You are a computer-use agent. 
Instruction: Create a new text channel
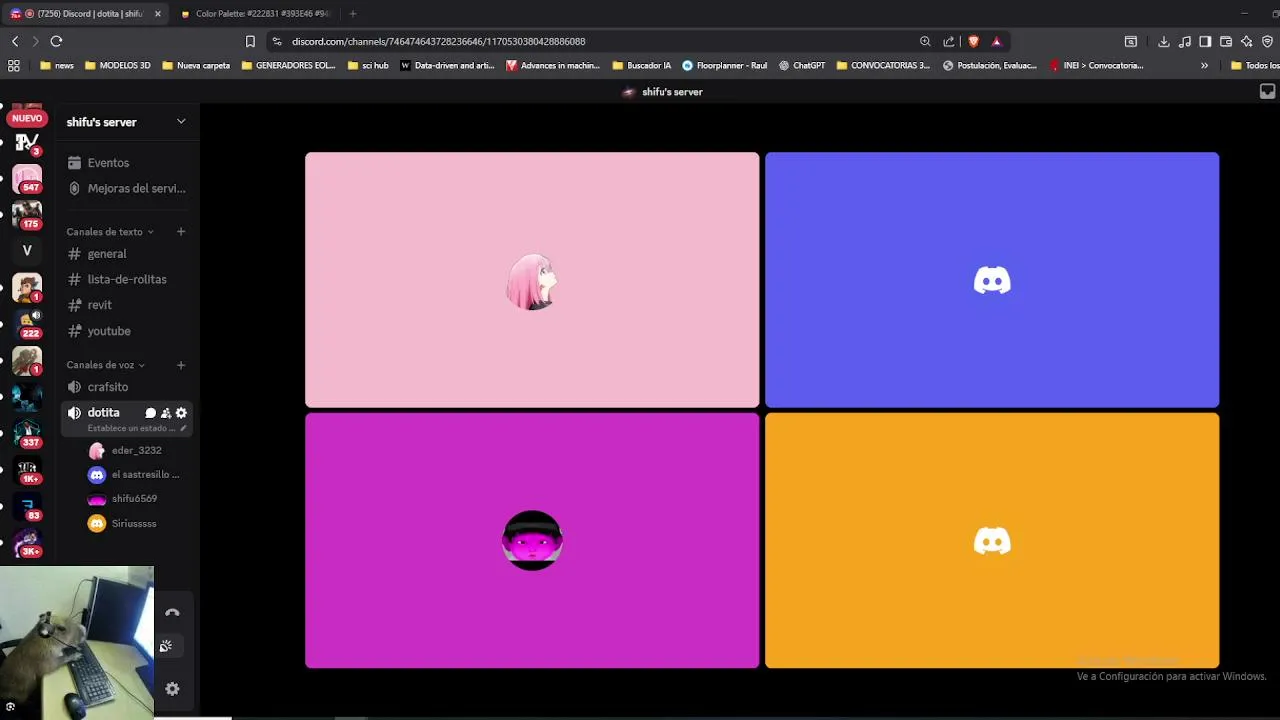point(181,232)
